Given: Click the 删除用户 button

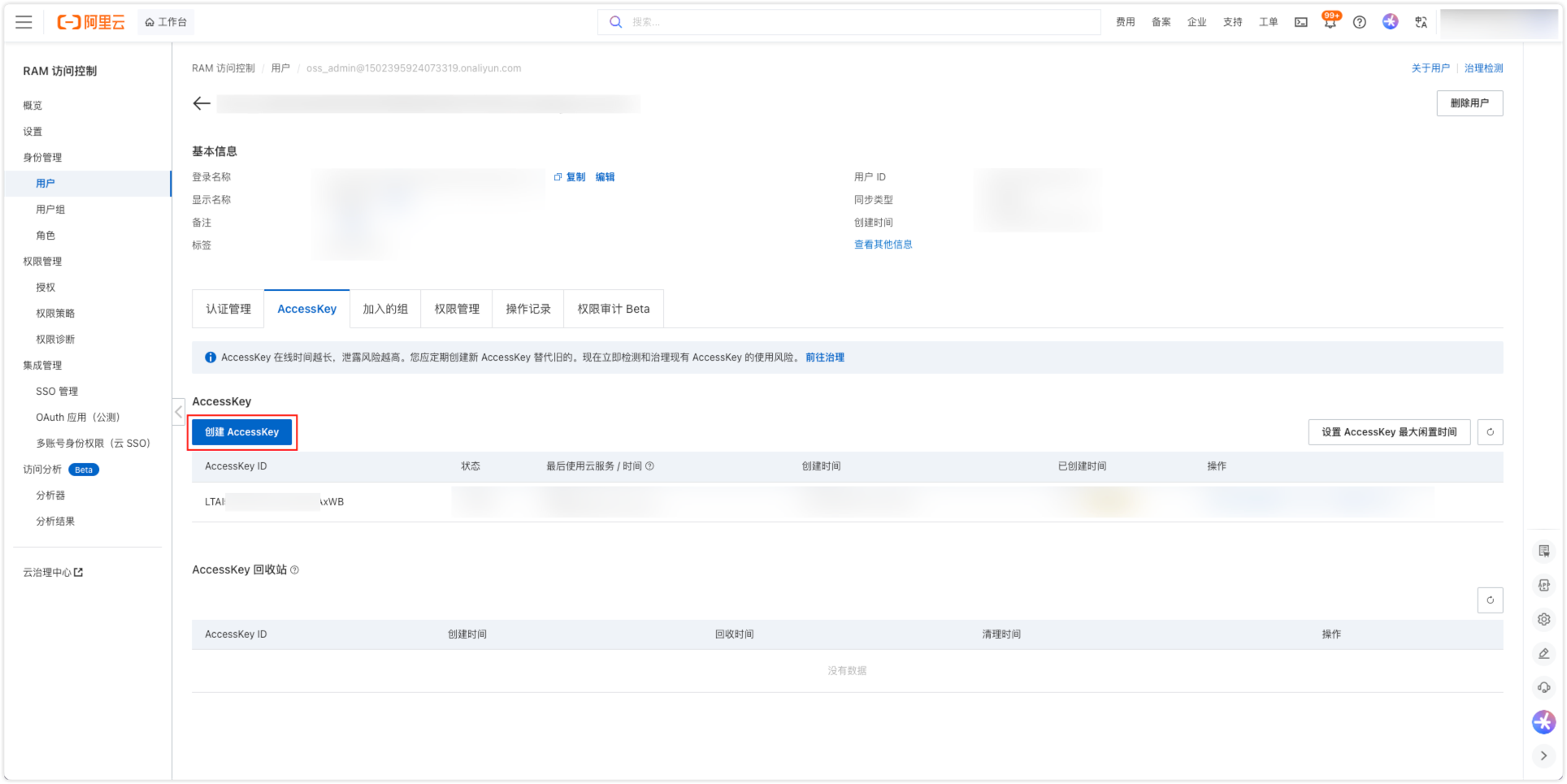Looking at the screenshot, I should pyautogui.click(x=1469, y=103).
